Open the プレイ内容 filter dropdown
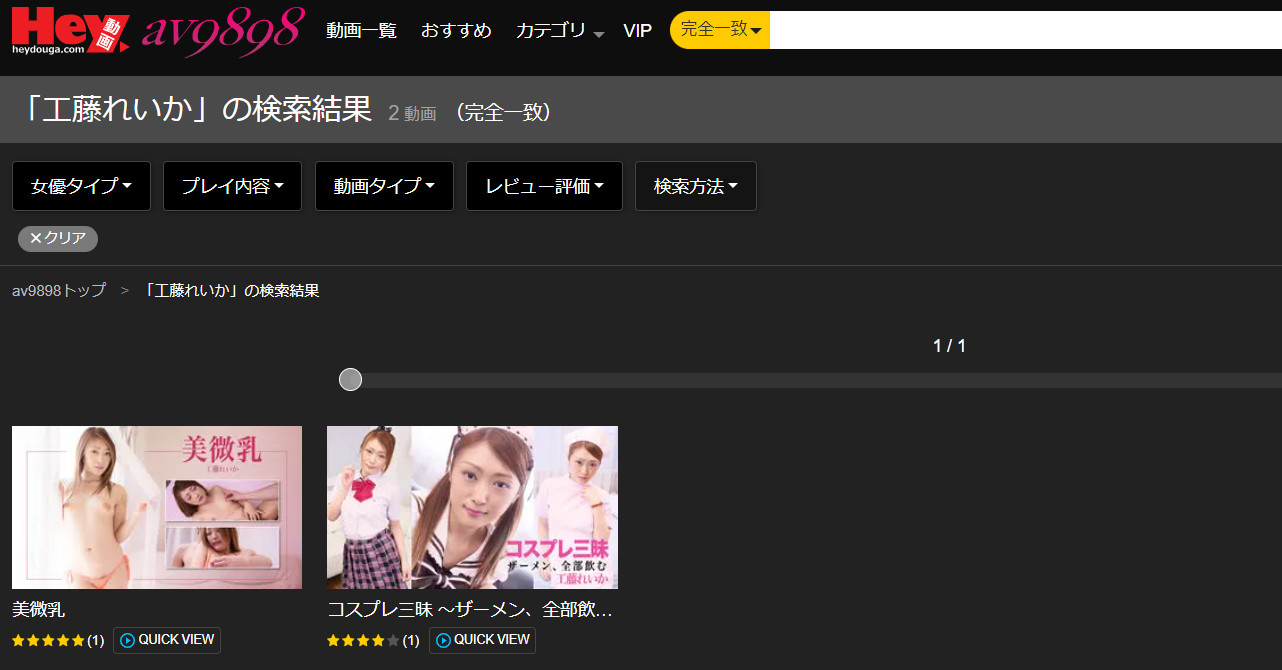The height and width of the screenshot is (670, 1282). pyautogui.click(x=232, y=185)
